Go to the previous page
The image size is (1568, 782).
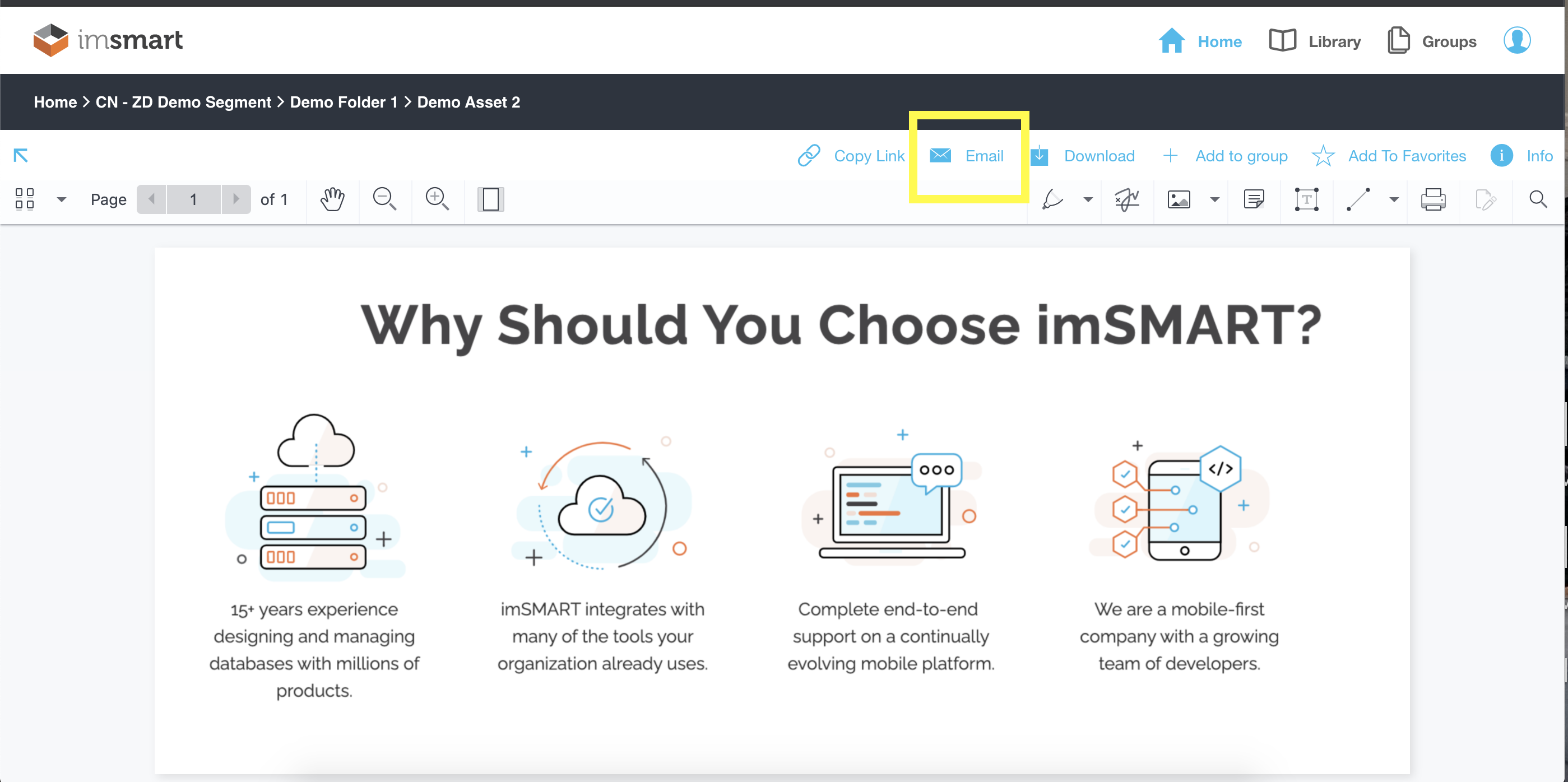pos(151,199)
